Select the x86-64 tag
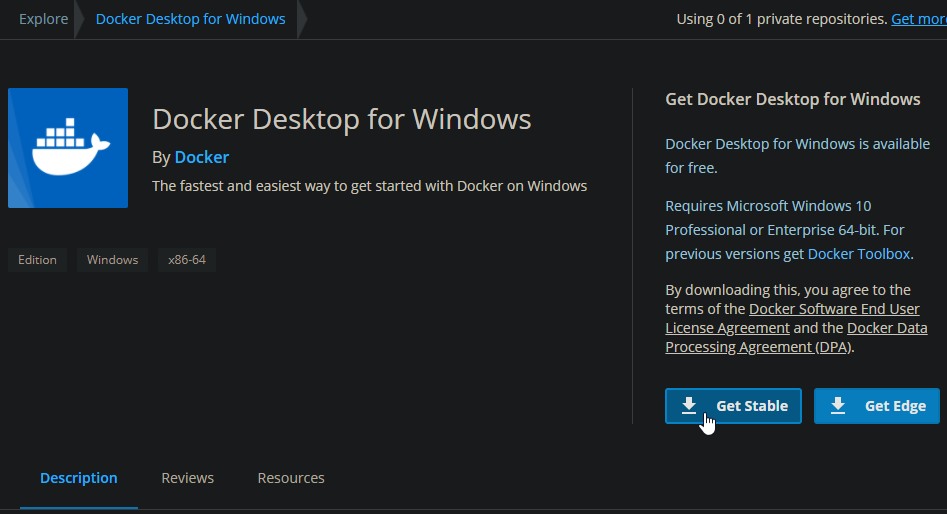947x514 pixels. click(x=187, y=260)
